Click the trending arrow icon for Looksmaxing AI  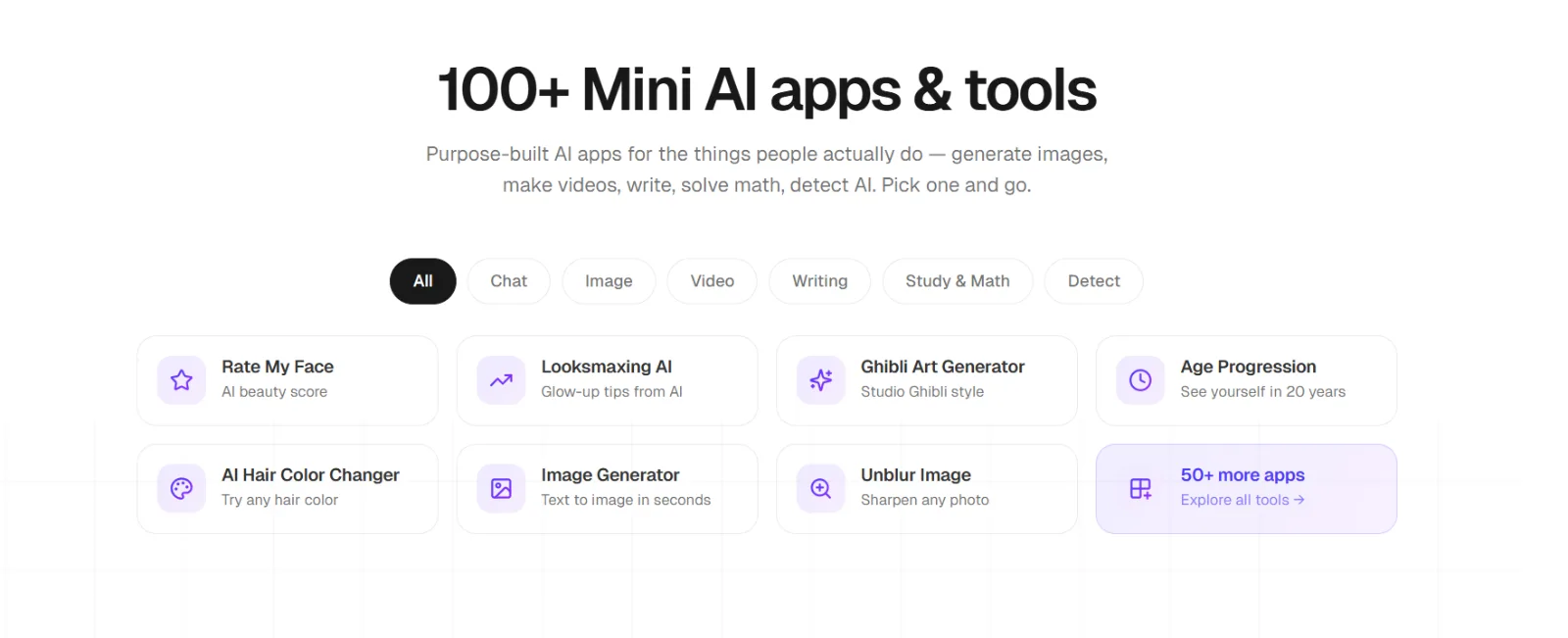(x=501, y=380)
